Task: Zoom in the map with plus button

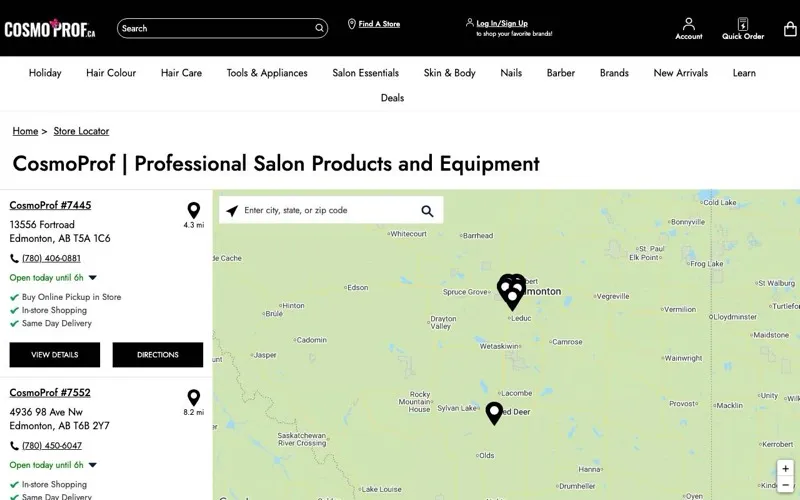Action: pyautogui.click(x=785, y=468)
